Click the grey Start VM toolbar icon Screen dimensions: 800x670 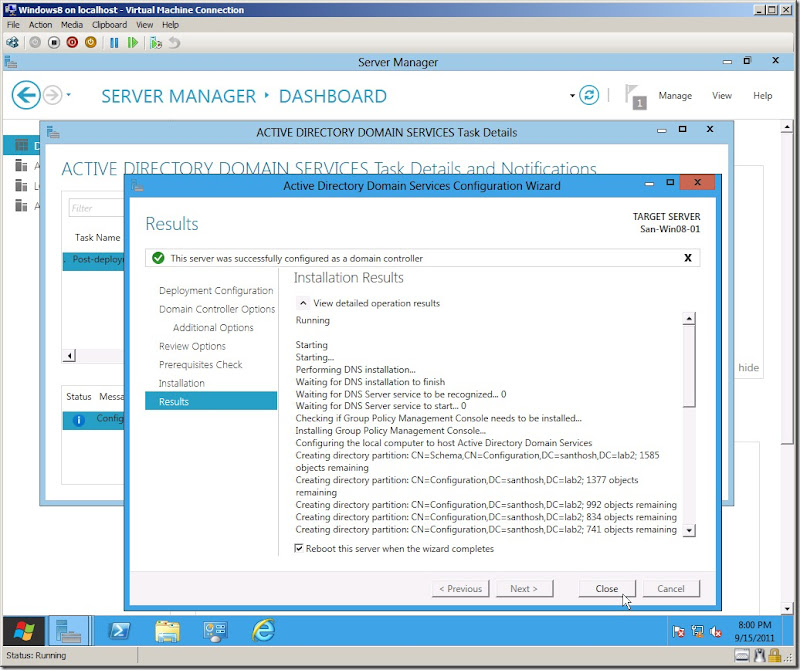point(35,42)
